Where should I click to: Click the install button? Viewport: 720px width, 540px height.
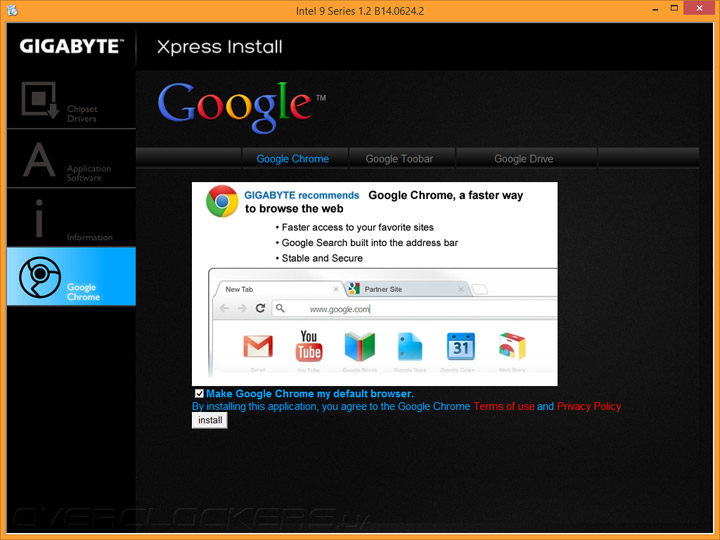(210, 420)
